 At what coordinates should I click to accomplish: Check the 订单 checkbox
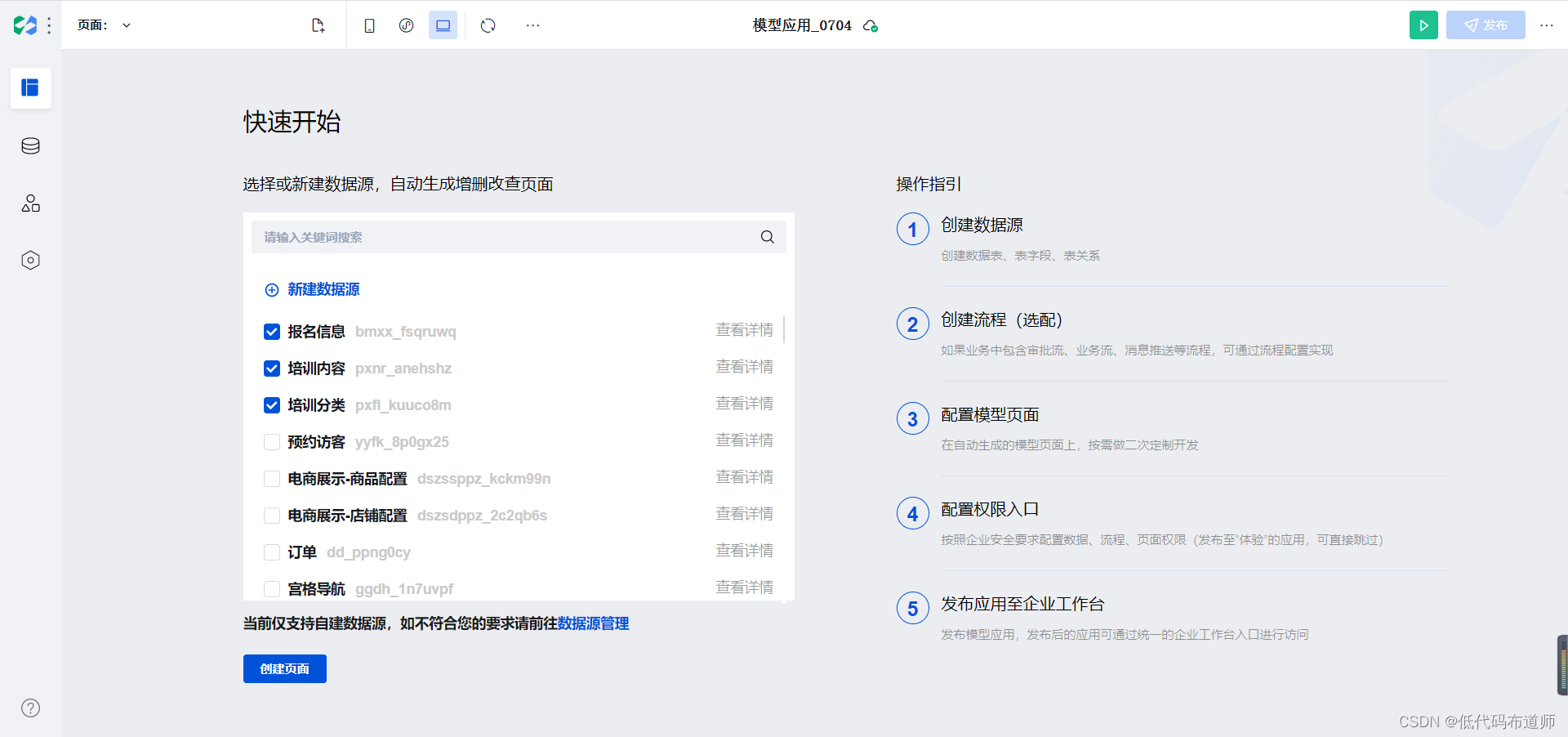coord(272,552)
